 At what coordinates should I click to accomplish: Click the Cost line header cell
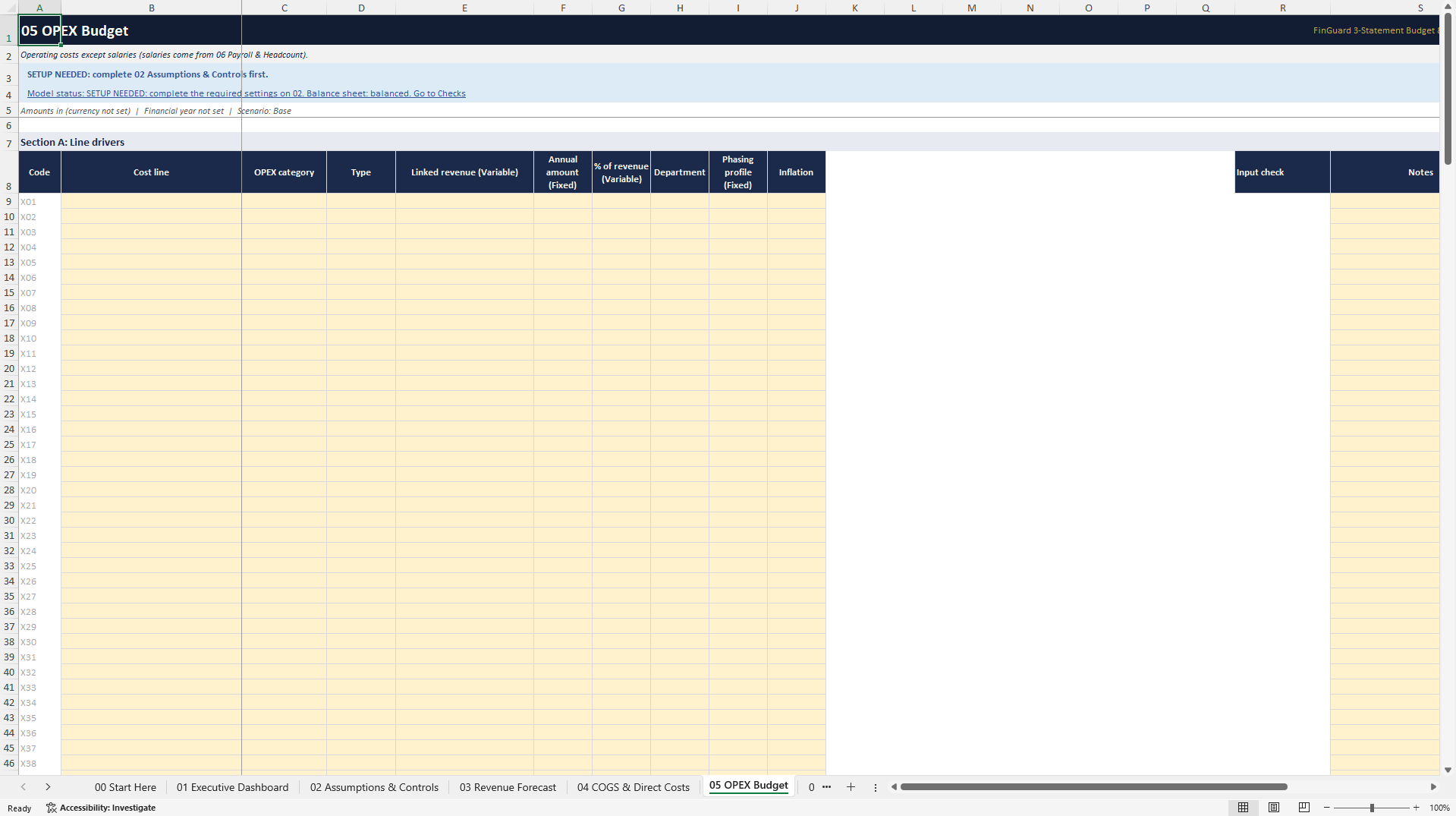pyautogui.click(x=151, y=172)
